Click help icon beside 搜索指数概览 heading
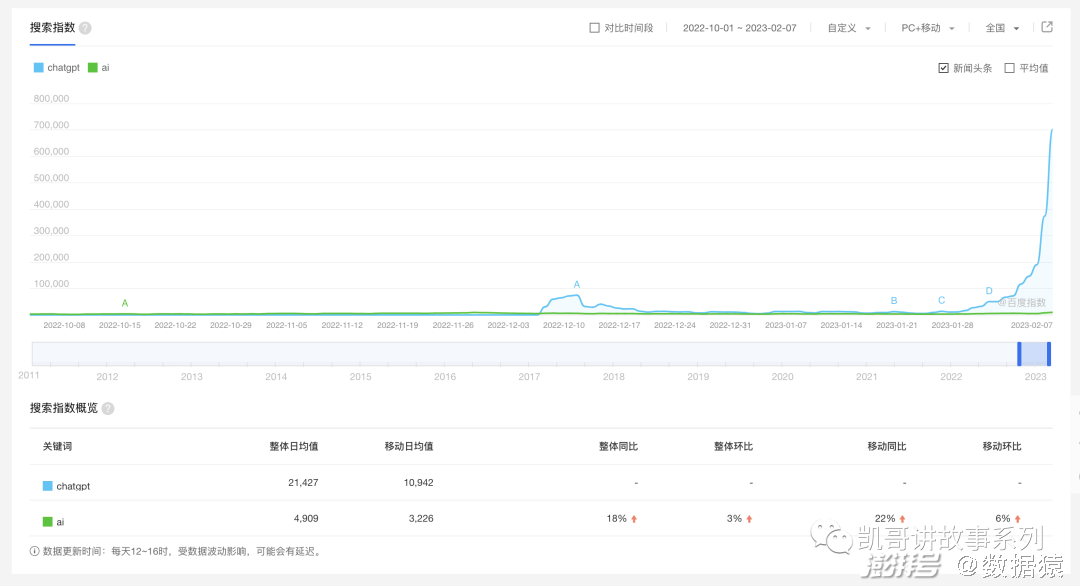 point(108,409)
